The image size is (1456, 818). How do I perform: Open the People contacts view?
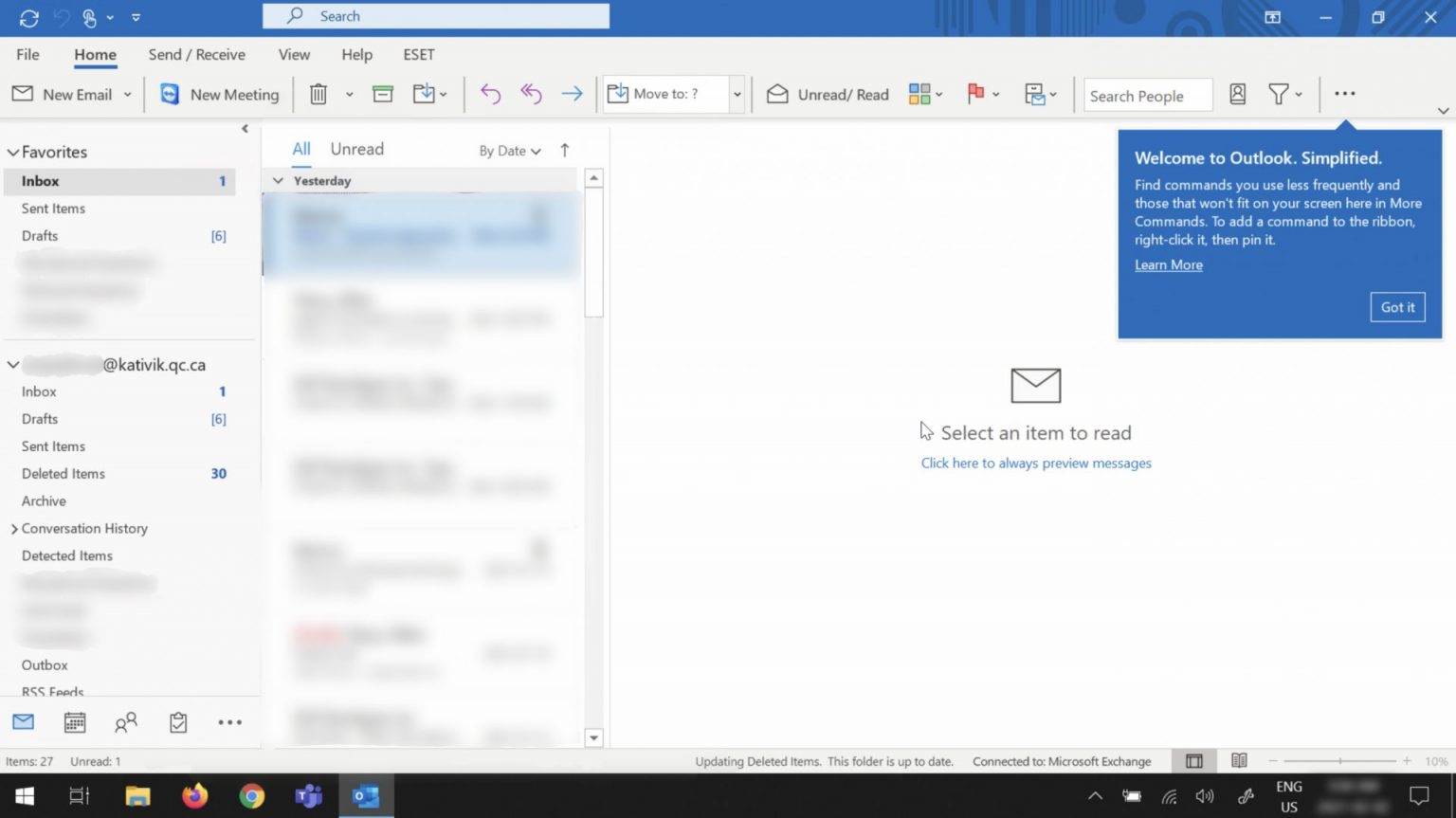coord(125,722)
